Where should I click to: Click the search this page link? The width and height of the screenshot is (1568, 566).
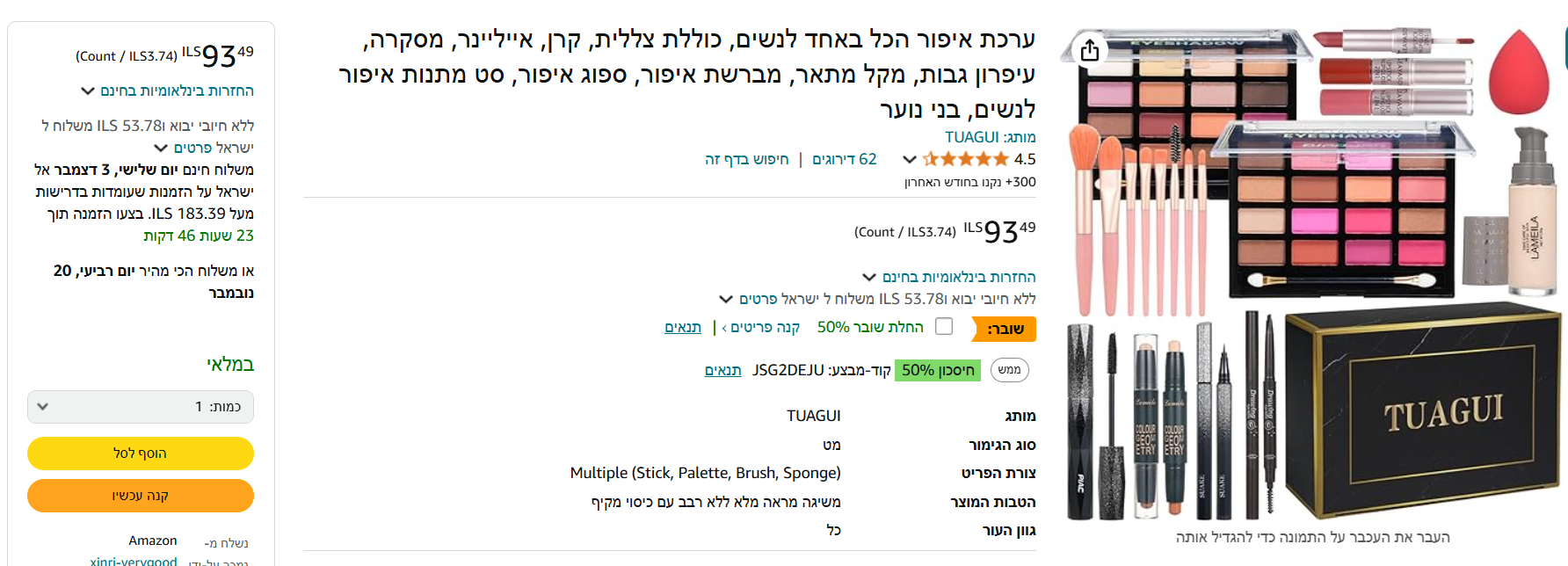point(746,159)
